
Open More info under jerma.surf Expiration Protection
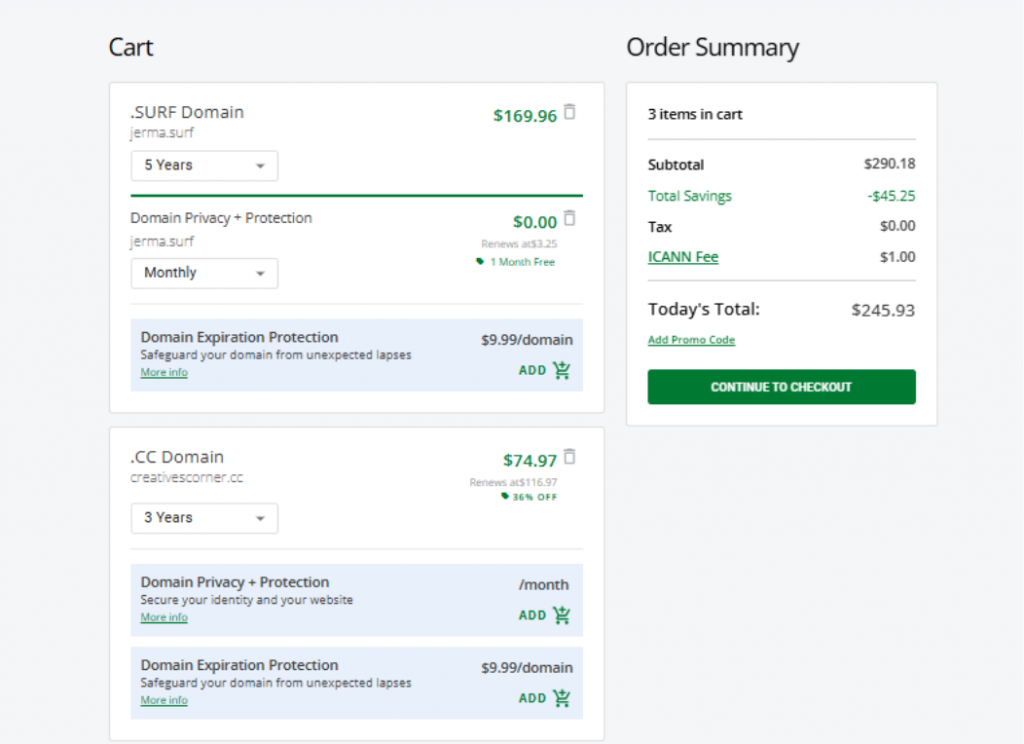click(164, 373)
